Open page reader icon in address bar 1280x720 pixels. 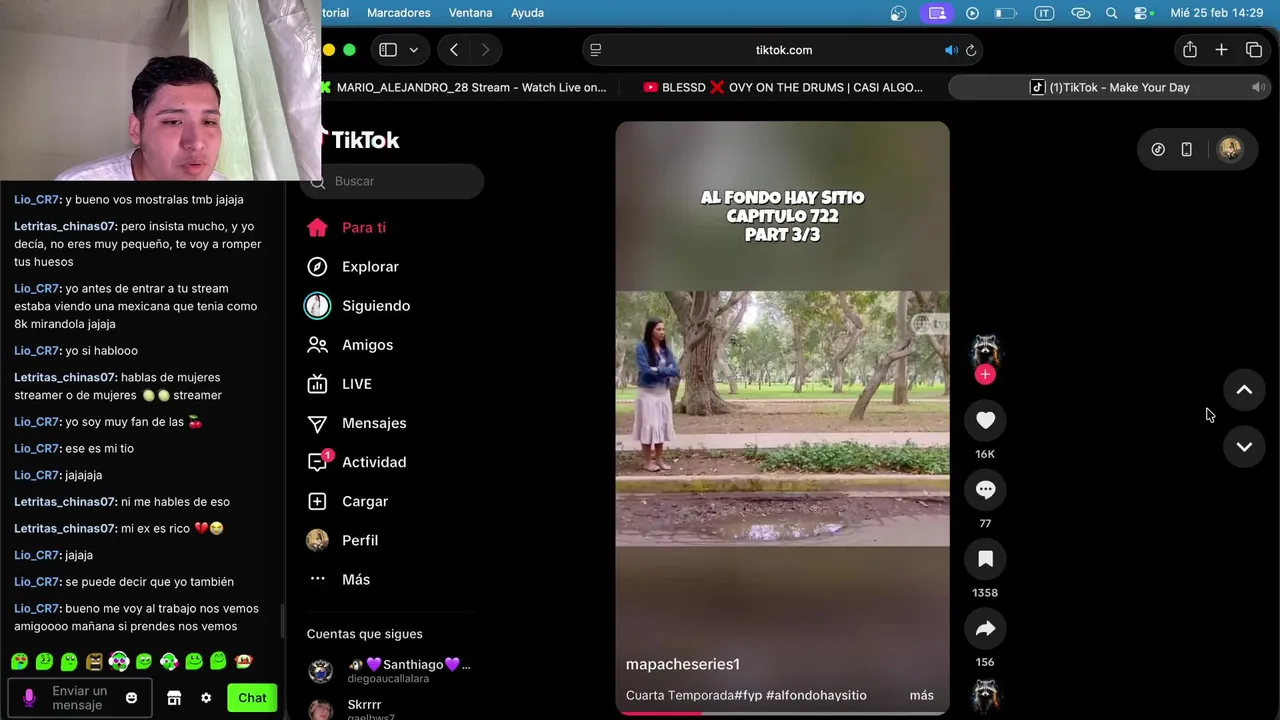[x=596, y=50]
